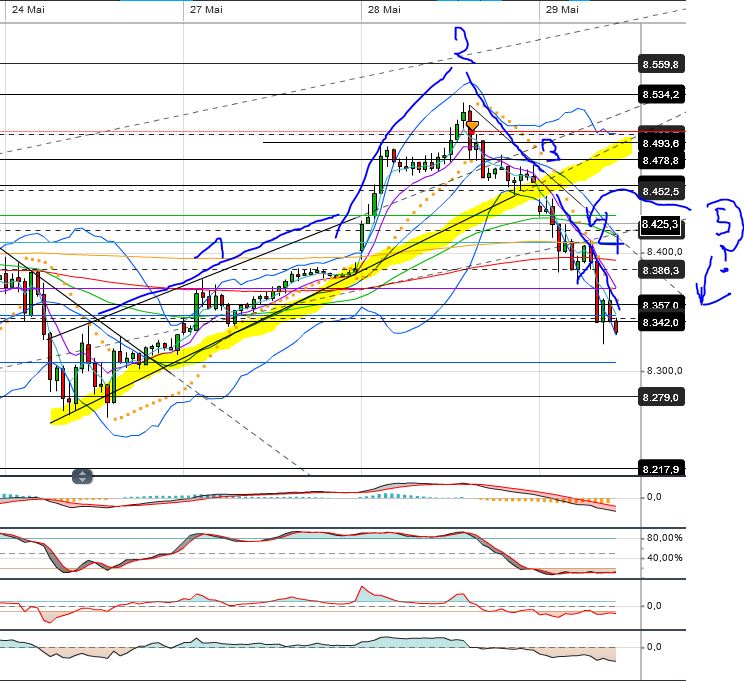The image size is (744, 681).
Task: Select the 8.452,5 price level label
Action: tap(661, 191)
